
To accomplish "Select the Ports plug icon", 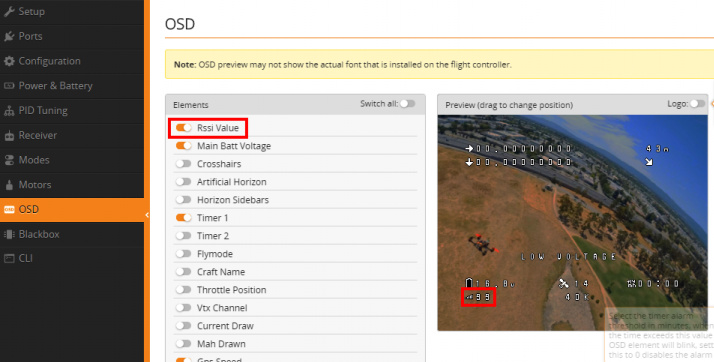I will click(x=9, y=36).
